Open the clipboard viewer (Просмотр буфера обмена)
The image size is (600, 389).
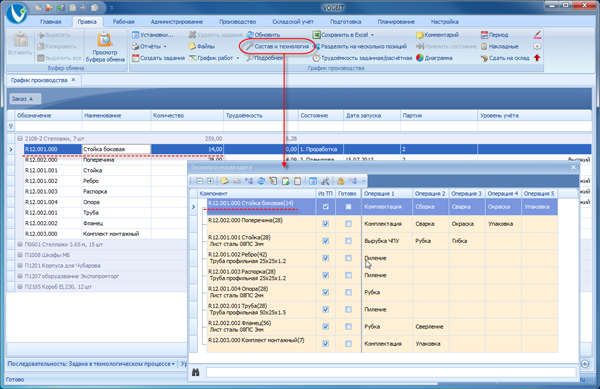105,47
